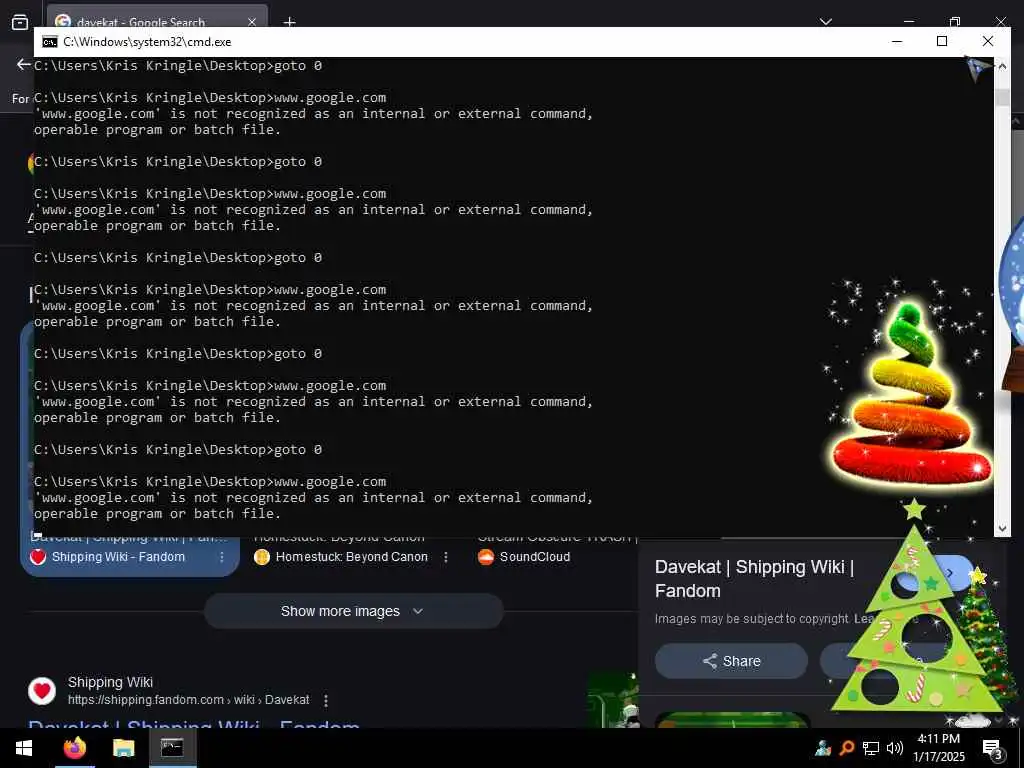Click the cmd.exe window title text

pos(147,42)
